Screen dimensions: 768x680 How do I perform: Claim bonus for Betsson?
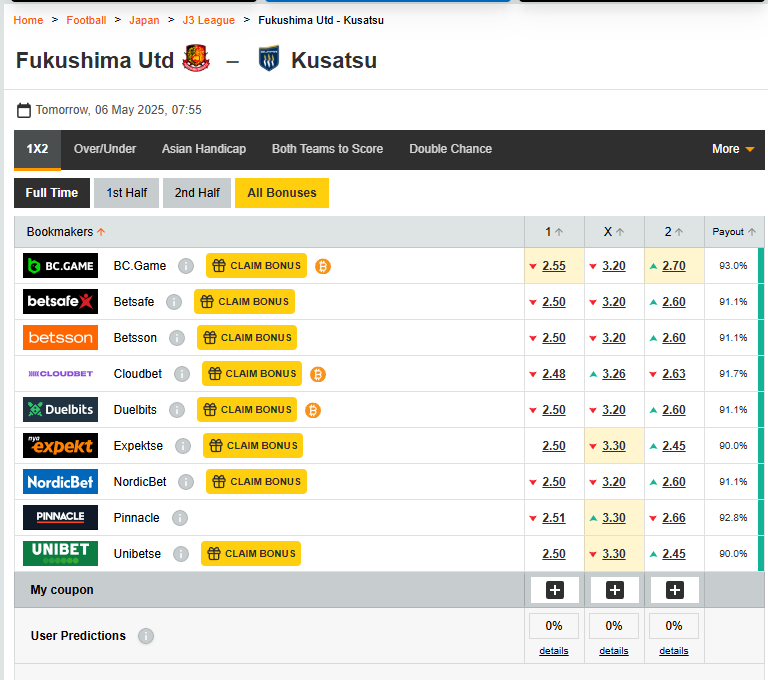pos(247,338)
